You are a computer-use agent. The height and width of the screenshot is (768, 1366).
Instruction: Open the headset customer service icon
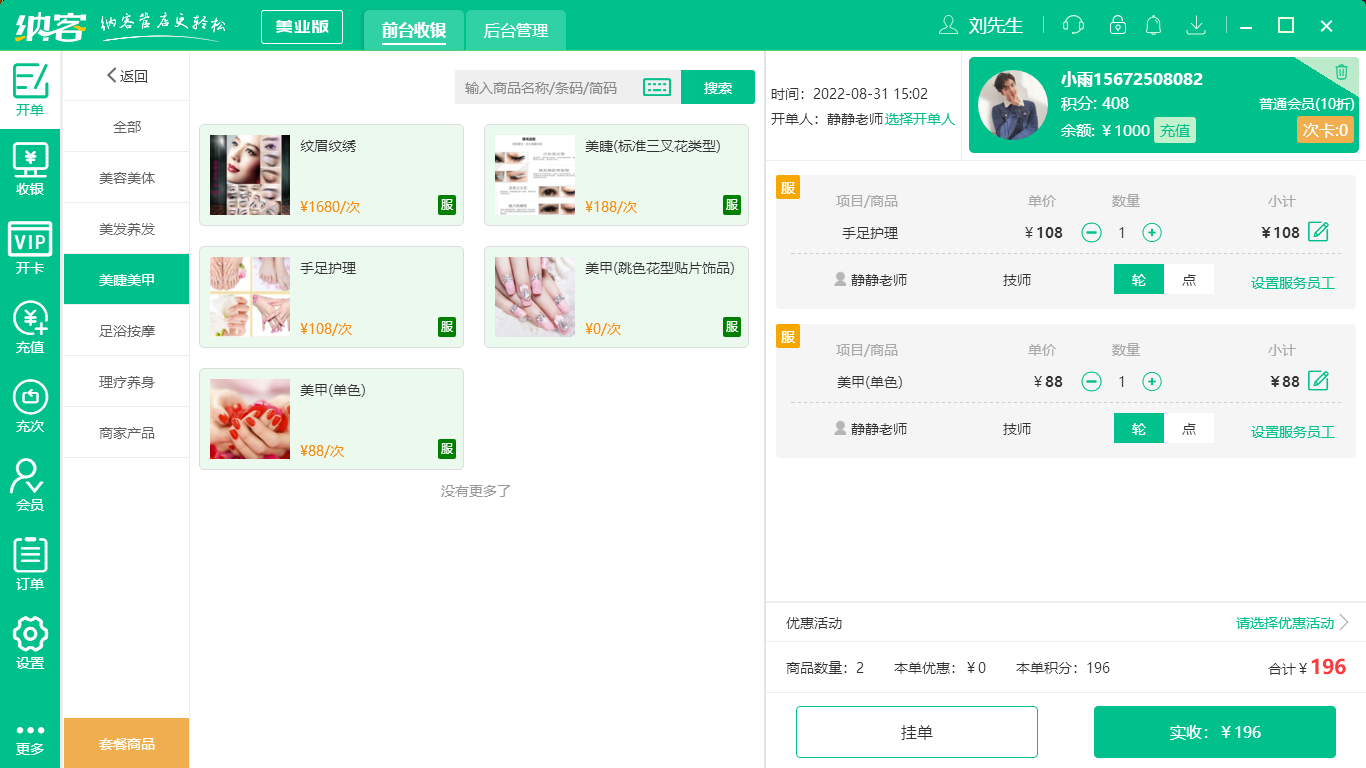(1073, 24)
